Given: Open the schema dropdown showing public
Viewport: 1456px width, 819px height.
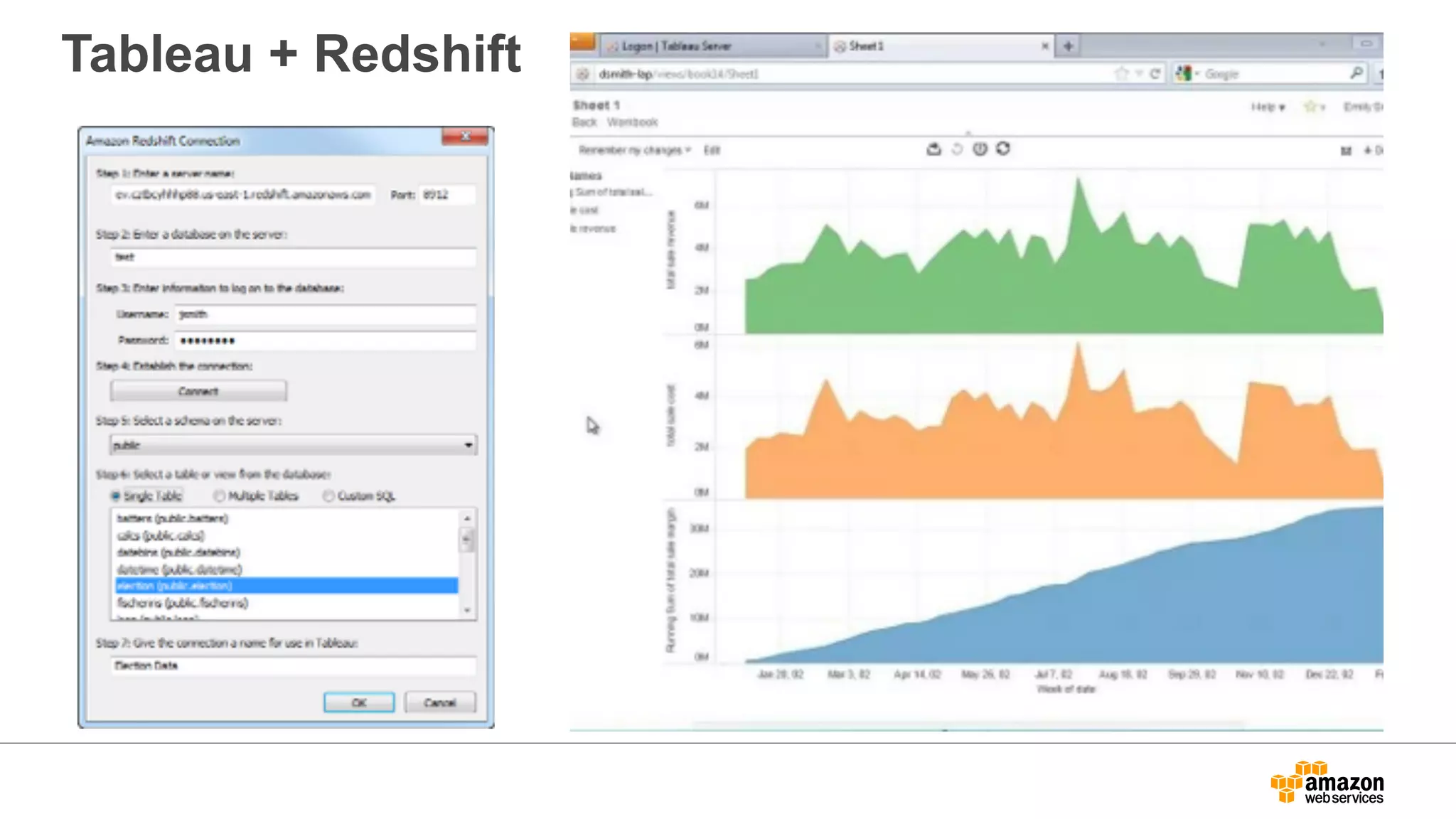Looking at the screenshot, I should click(x=293, y=445).
